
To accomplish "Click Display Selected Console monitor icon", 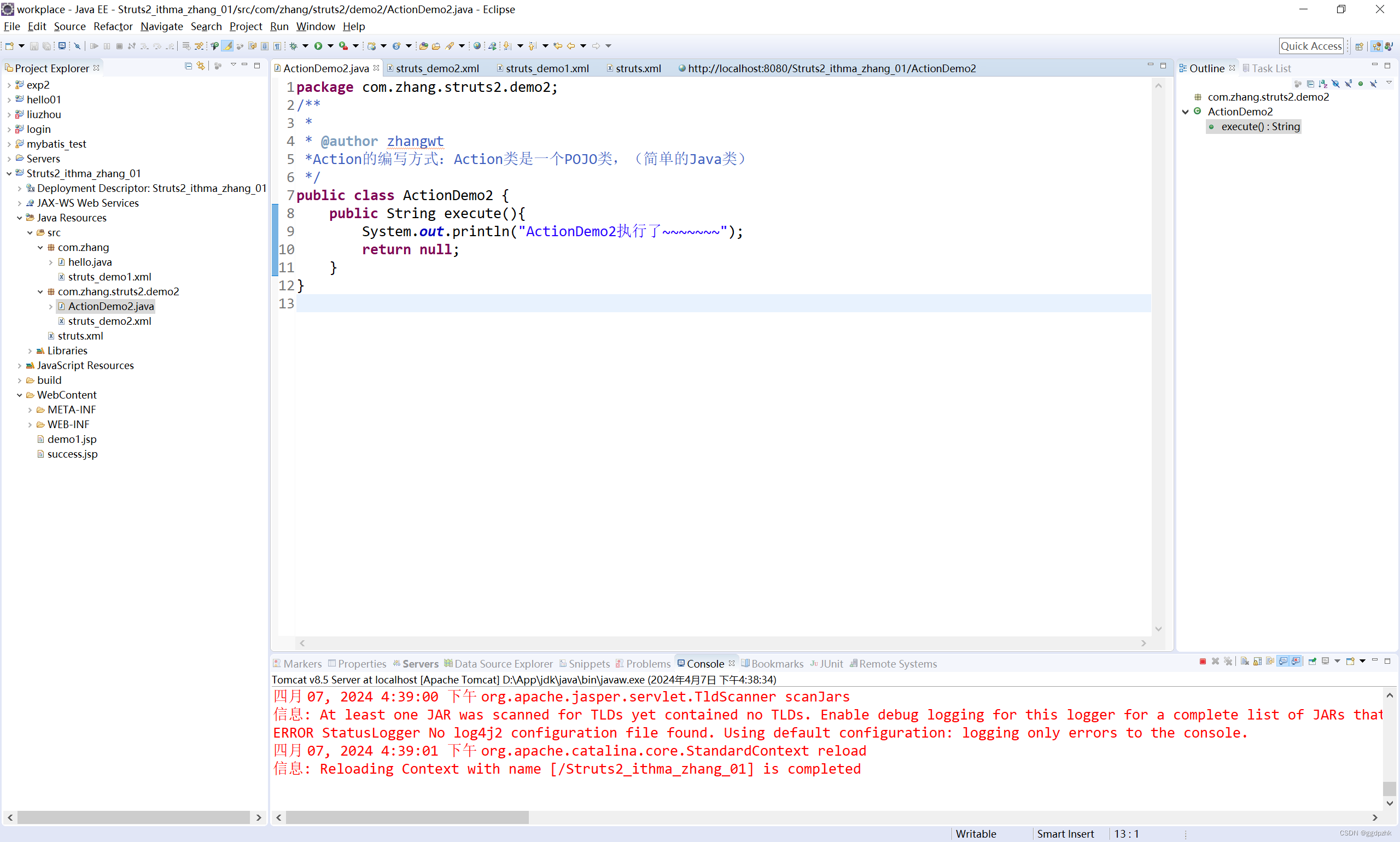I will 1325,661.
